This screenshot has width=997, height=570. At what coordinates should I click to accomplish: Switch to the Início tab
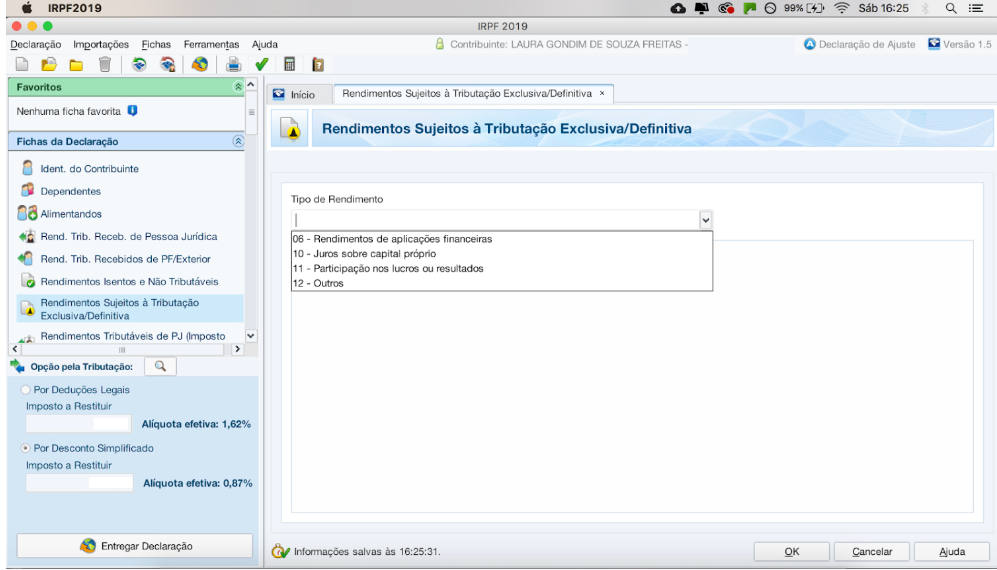299,94
